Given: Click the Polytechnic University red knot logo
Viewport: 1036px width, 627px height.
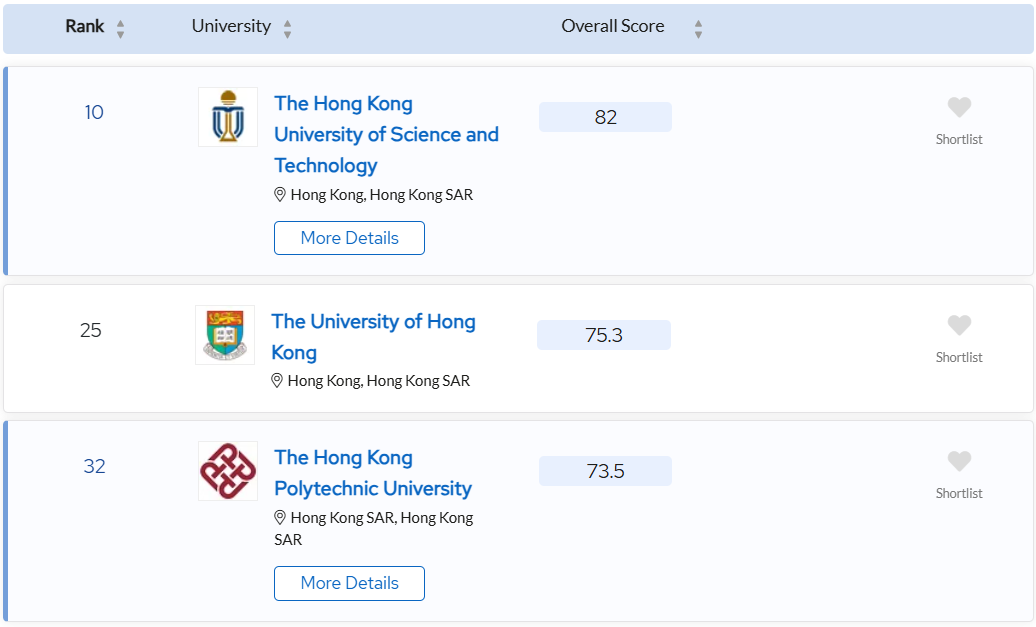Looking at the screenshot, I should click(x=228, y=471).
